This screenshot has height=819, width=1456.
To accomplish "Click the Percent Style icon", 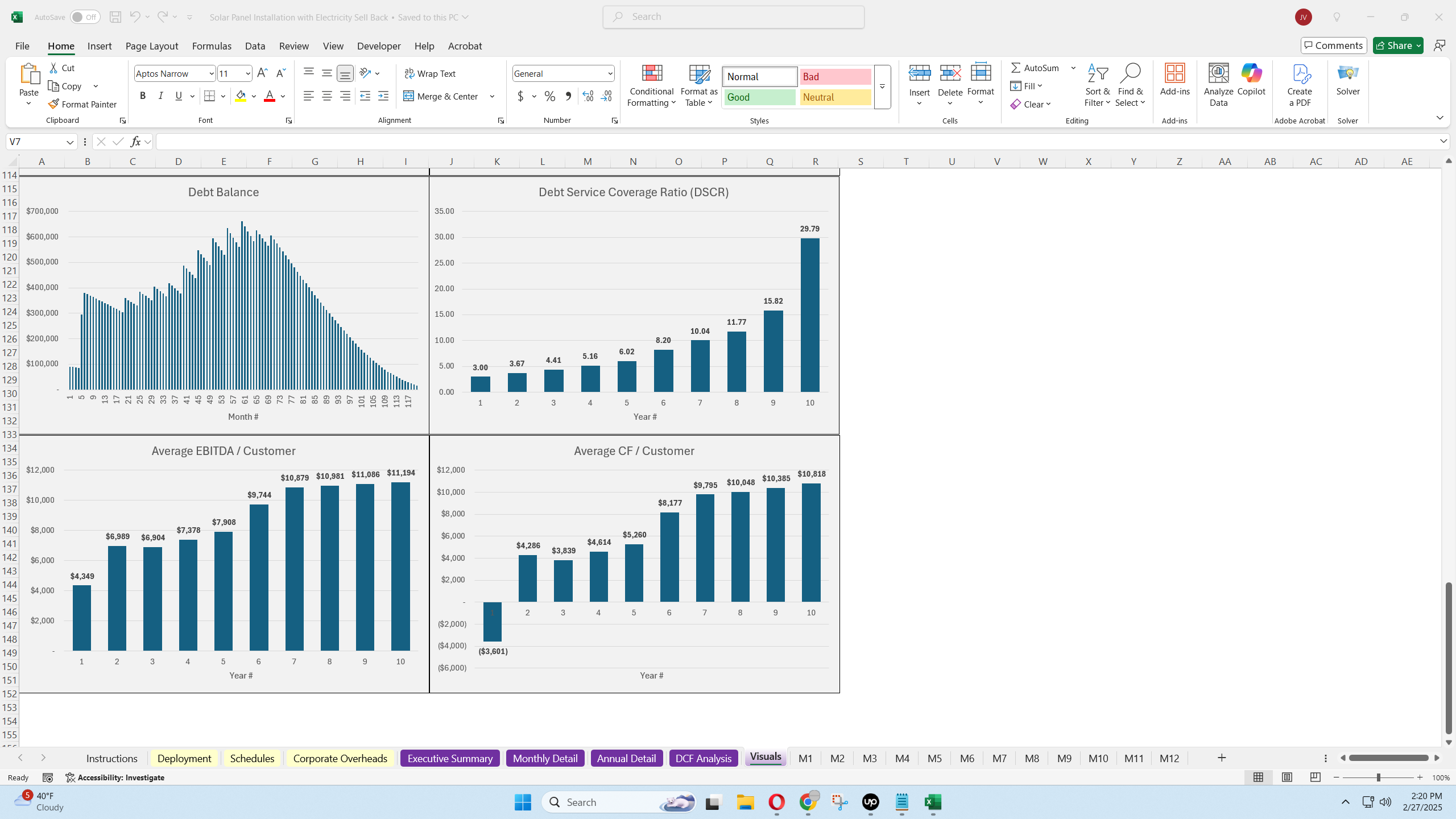I will [x=550, y=96].
